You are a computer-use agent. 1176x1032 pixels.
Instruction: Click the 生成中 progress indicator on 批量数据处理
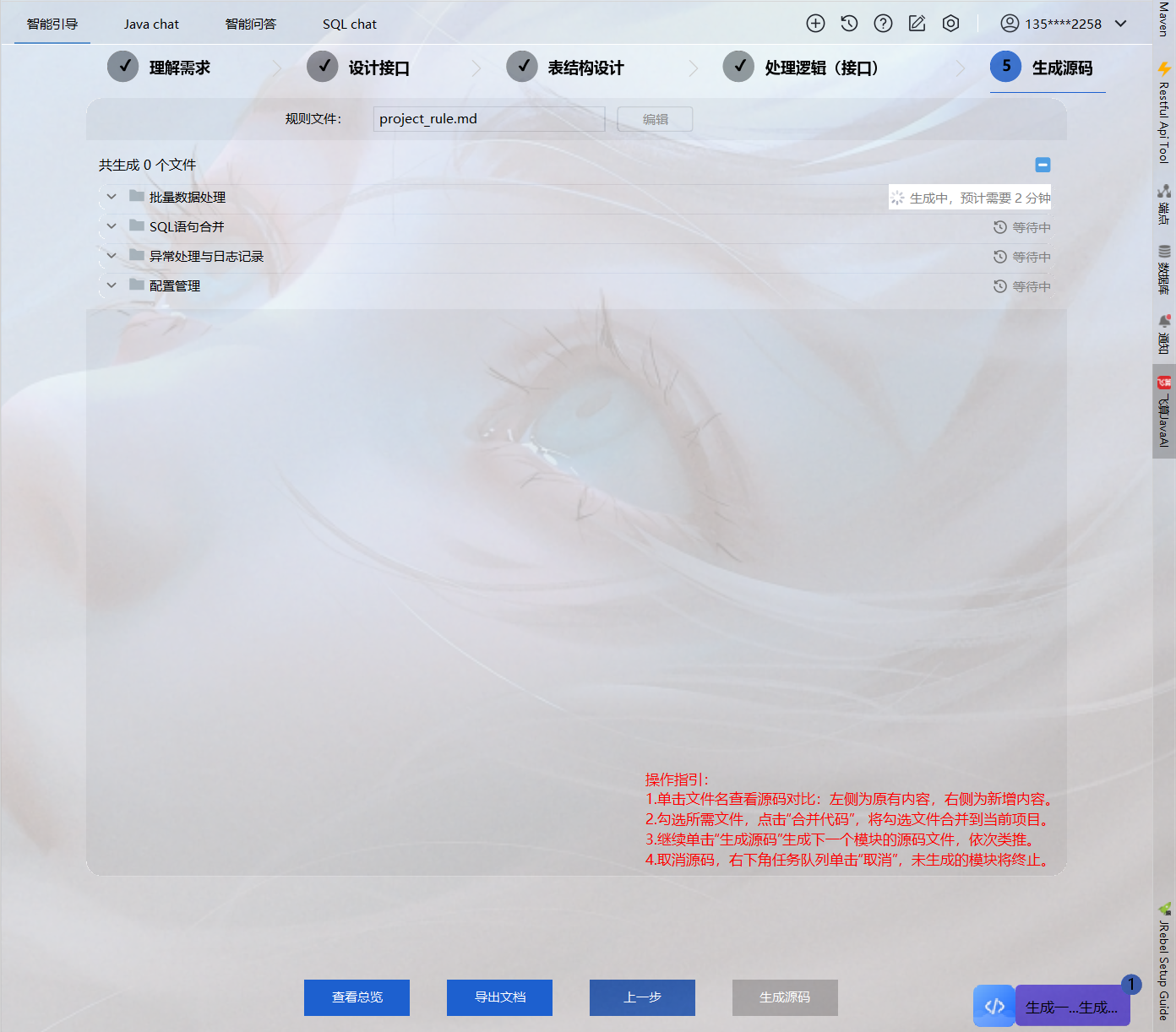coord(970,197)
